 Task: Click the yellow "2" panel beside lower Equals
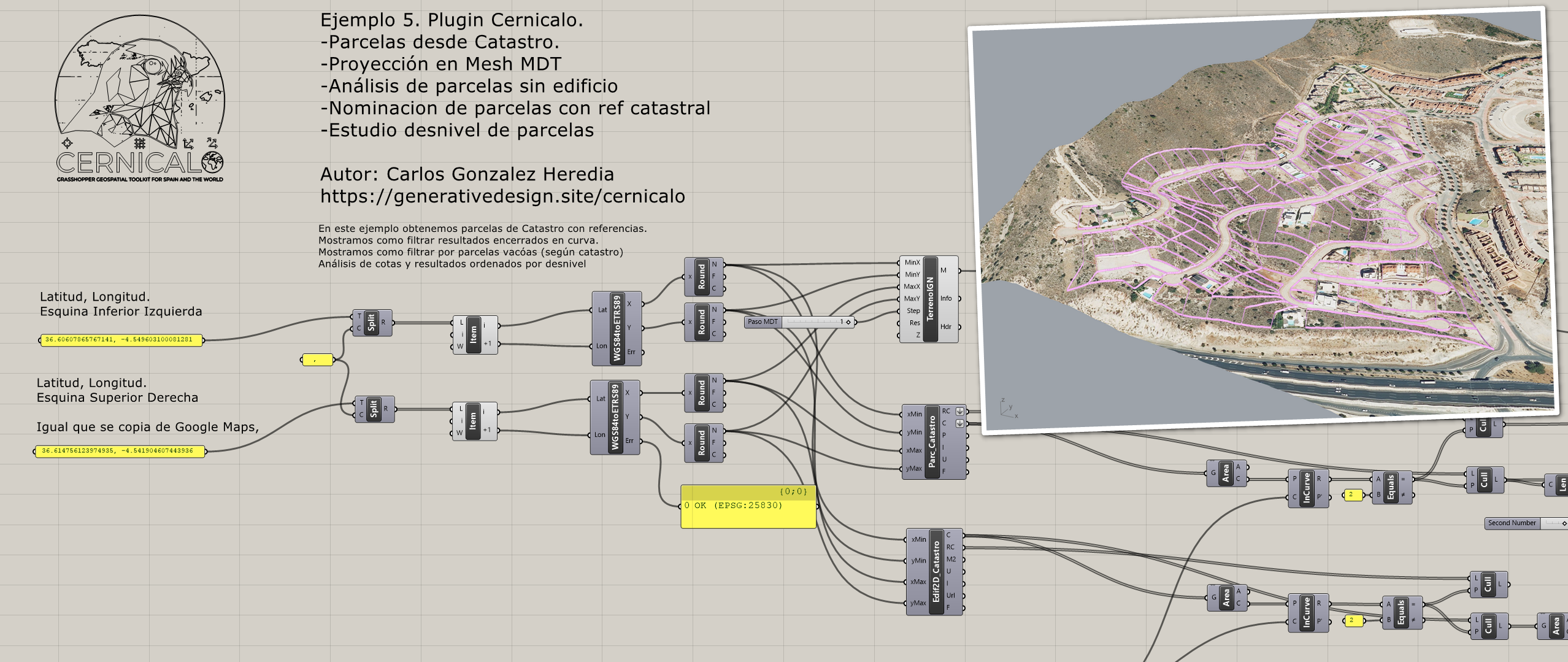(1353, 621)
